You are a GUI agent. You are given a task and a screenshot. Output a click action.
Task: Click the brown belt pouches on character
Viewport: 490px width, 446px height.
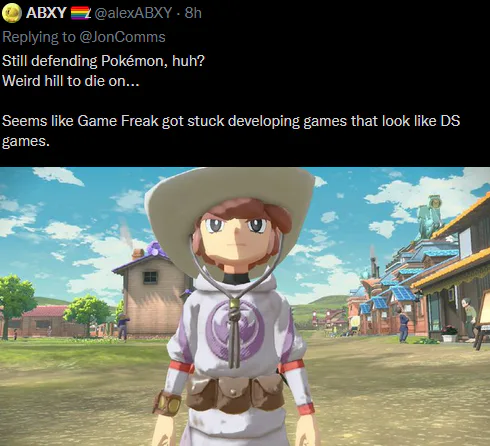click(x=235, y=393)
